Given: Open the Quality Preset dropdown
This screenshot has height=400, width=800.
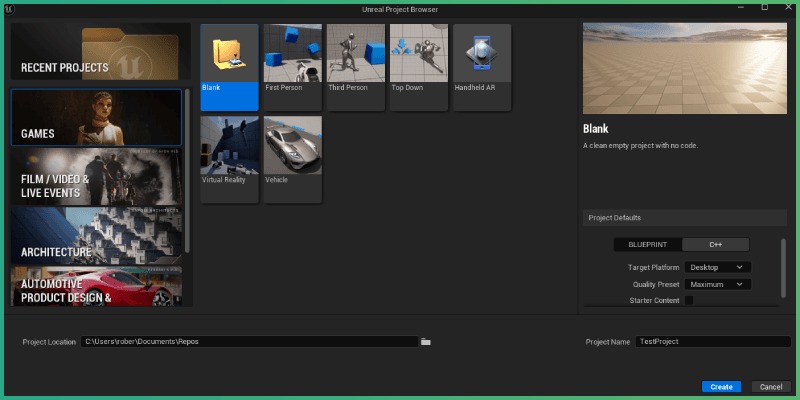Looking at the screenshot, I should pos(717,284).
